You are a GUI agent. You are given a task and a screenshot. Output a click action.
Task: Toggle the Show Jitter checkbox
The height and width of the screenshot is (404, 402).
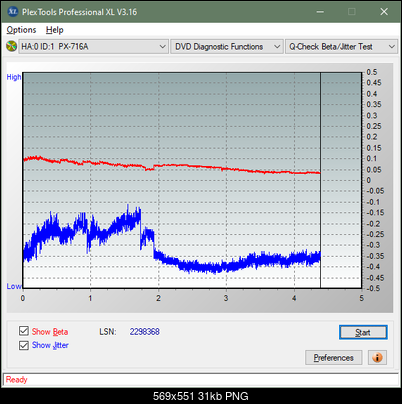coord(24,345)
